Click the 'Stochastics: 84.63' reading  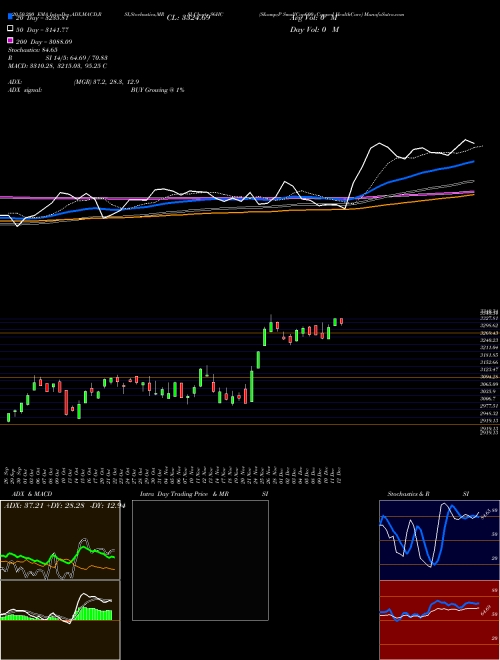33,50
